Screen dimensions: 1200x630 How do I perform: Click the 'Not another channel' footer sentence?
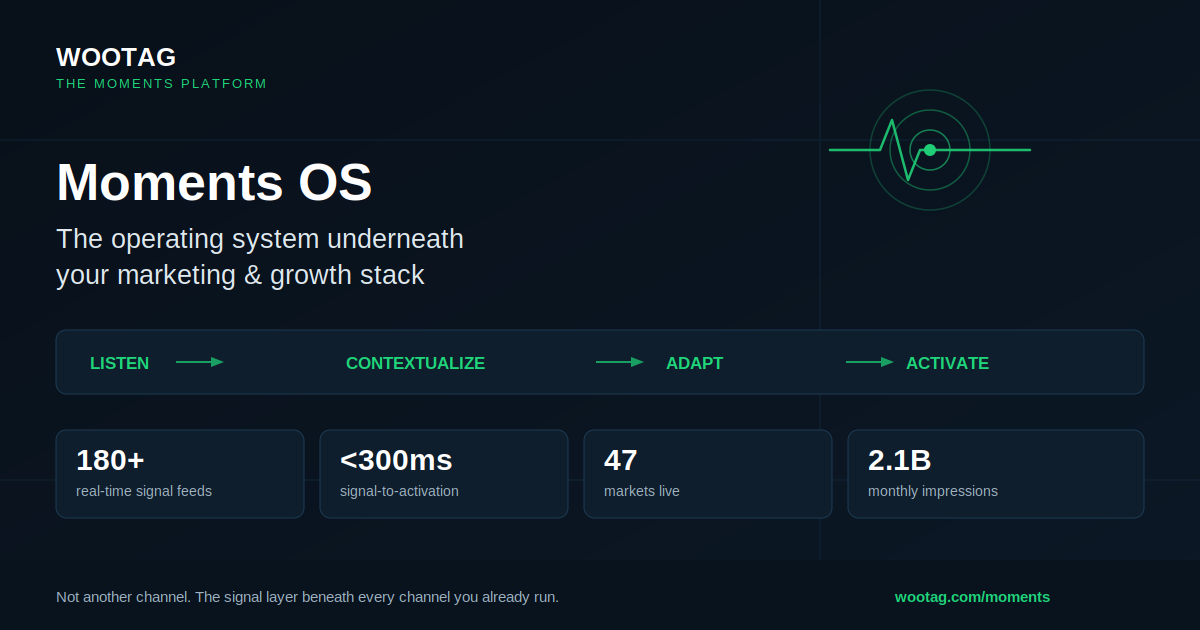click(307, 597)
